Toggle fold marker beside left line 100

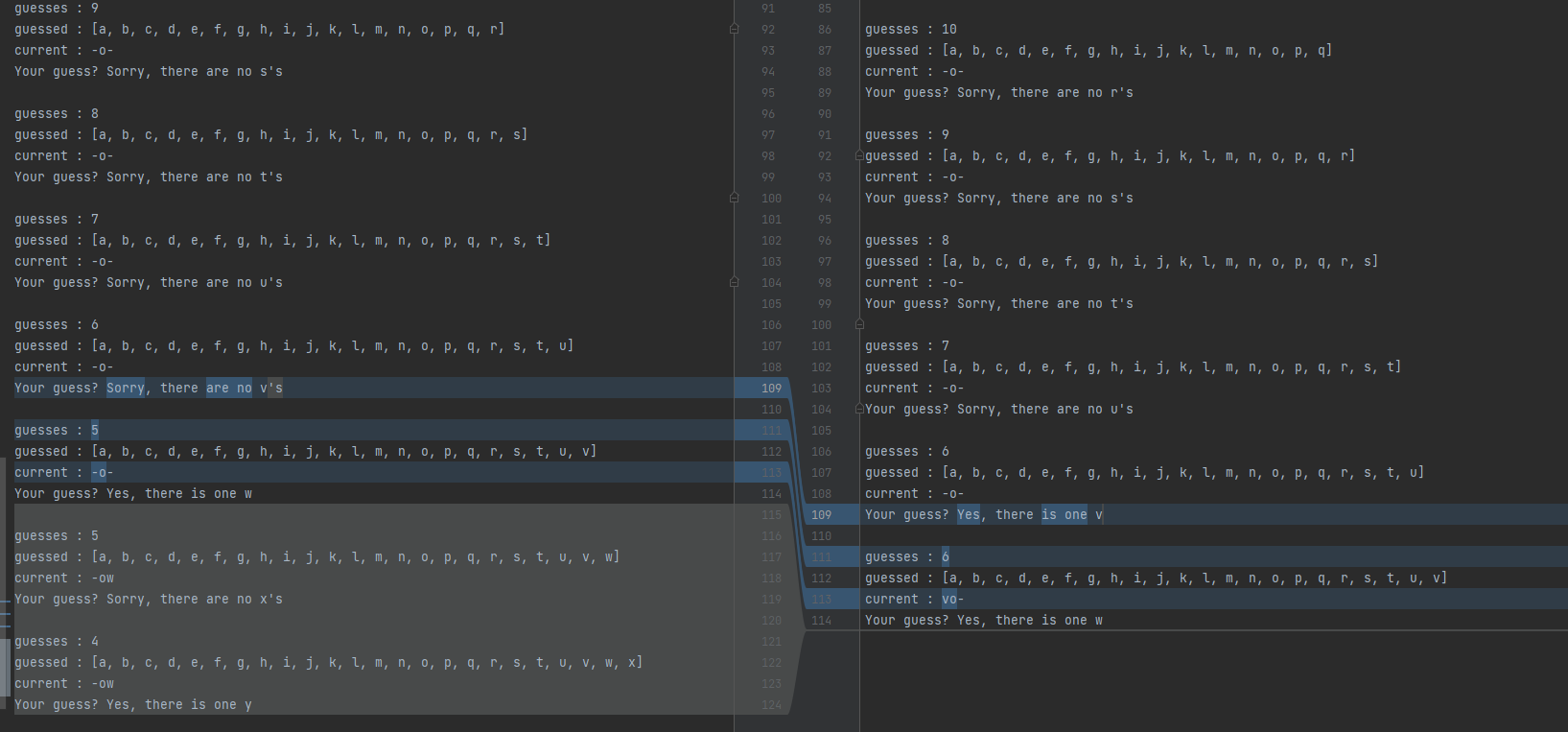point(735,198)
